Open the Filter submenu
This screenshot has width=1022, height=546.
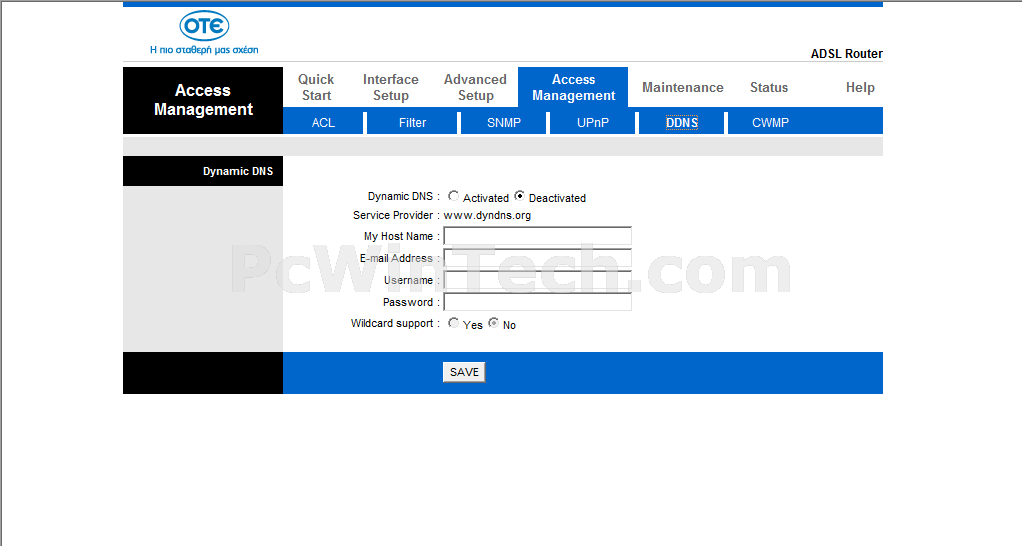(412, 122)
